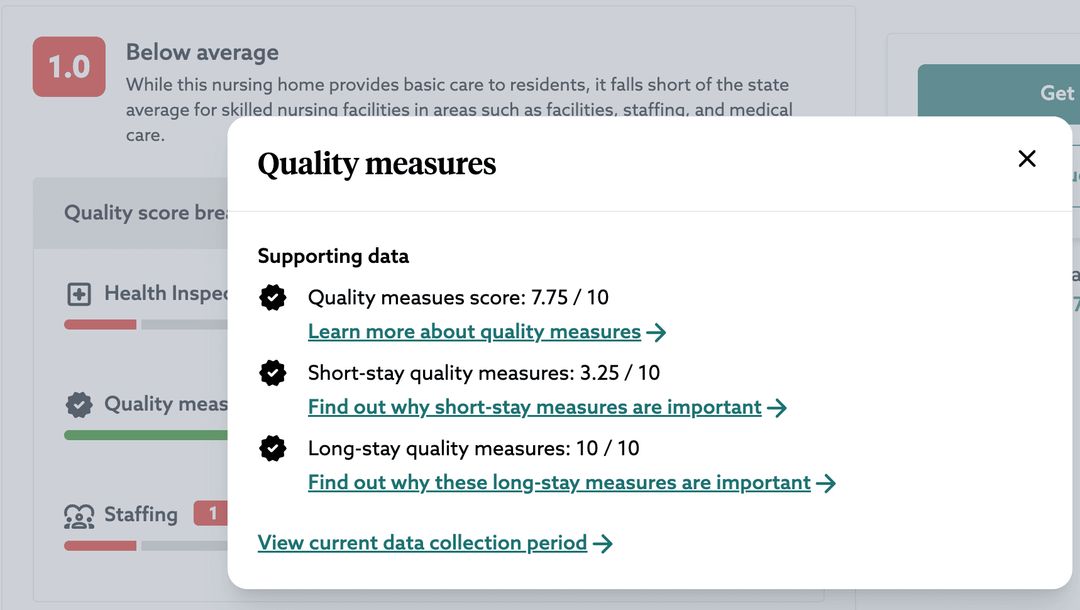This screenshot has height=610, width=1080.
Task: Open the Learn more about quality measures link
Action: pos(473,331)
